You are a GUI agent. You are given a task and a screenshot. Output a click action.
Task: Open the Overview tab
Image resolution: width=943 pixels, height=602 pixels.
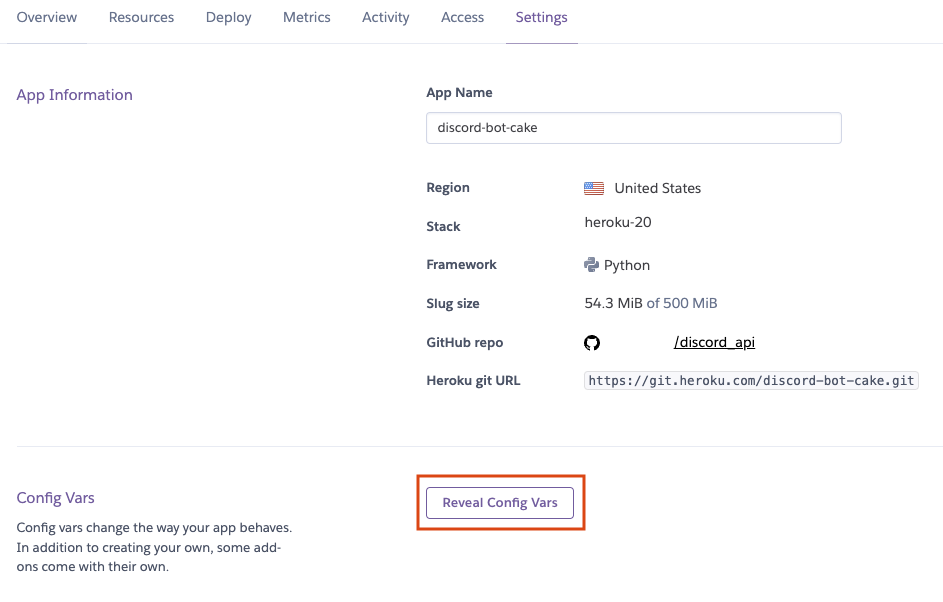(47, 17)
